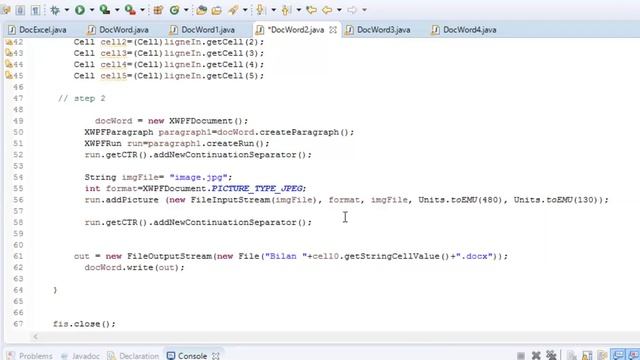Click Terminate square icon in Console toolbar
This screenshot has height=360, width=640.
tap(521, 356)
